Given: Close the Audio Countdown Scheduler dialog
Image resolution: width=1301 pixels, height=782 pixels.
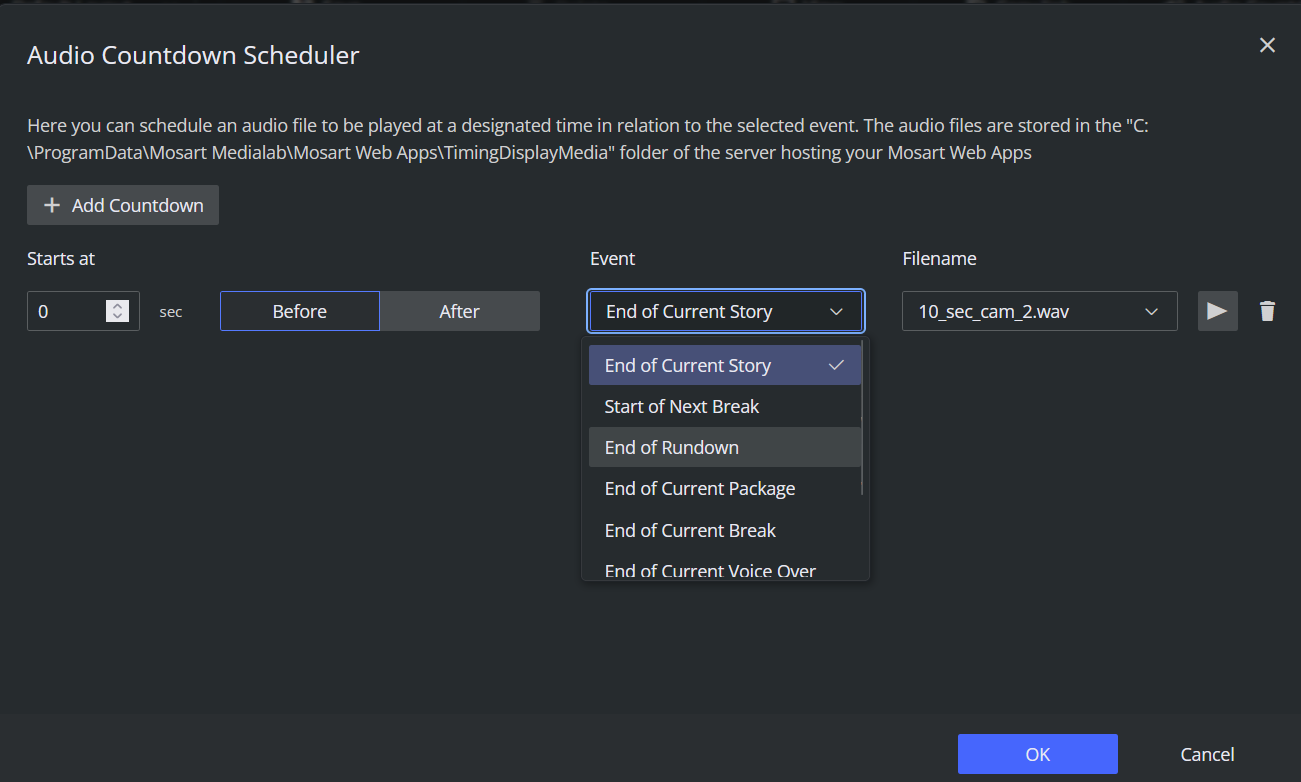Looking at the screenshot, I should click(x=1267, y=45).
